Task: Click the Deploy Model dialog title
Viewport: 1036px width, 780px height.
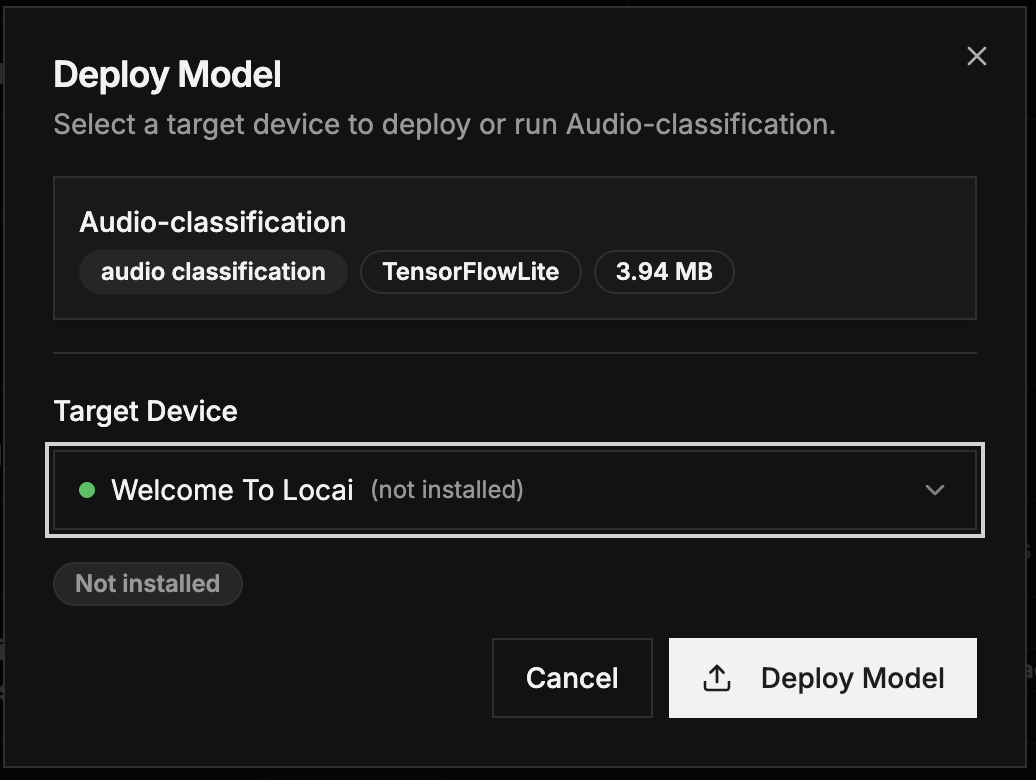Action: [x=167, y=73]
